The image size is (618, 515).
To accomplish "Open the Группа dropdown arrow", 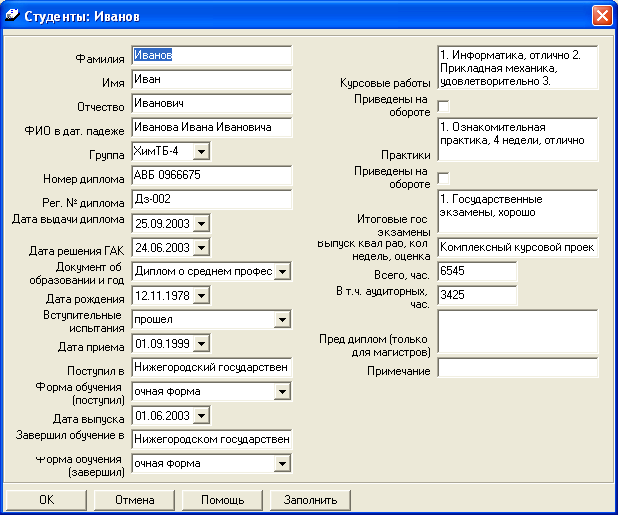I will (201, 151).
